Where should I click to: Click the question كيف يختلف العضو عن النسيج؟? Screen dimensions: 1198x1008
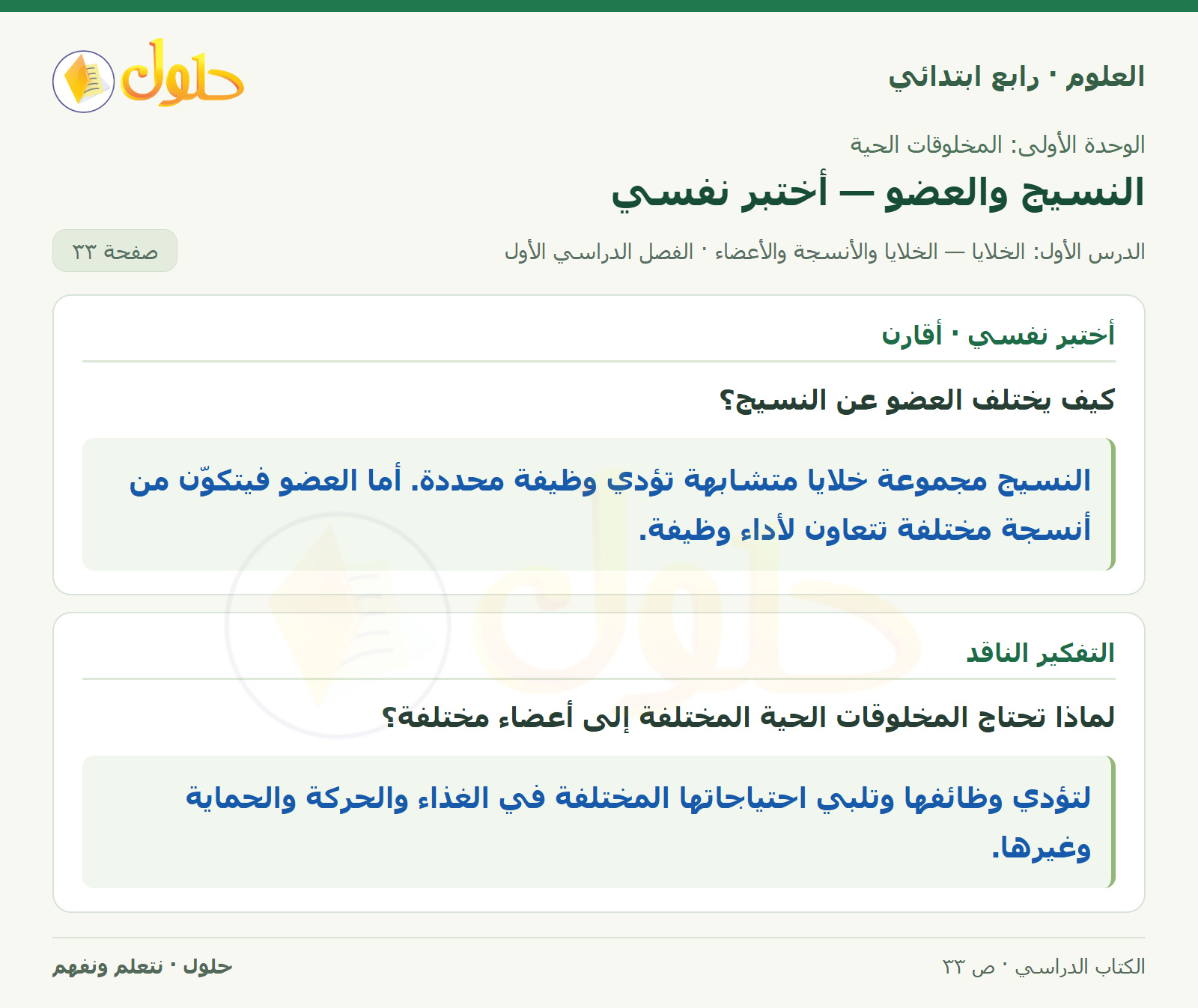(x=917, y=400)
